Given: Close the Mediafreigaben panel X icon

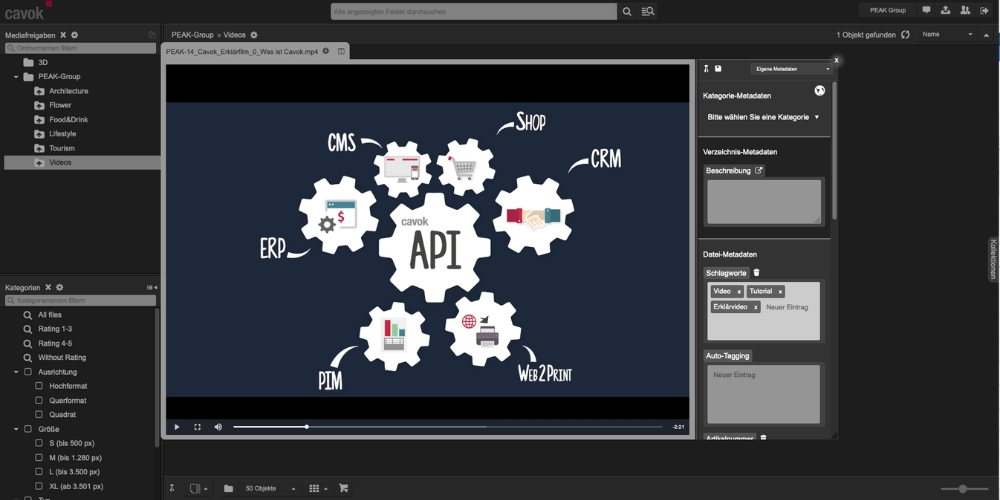Looking at the screenshot, I should click(x=63, y=35).
